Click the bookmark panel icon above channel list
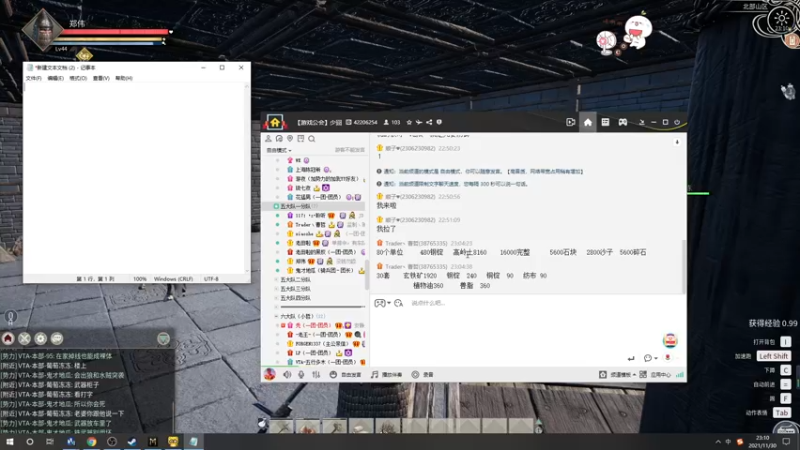This screenshot has height=450, width=800. click(301, 139)
